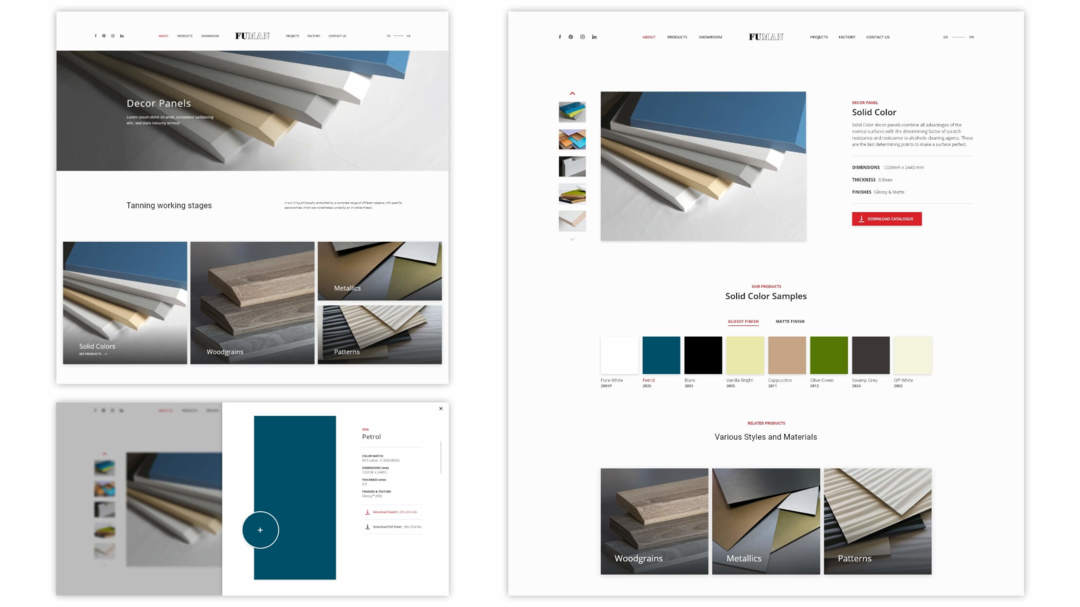Select third thumbnail with black-white panel
The height and width of the screenshot is (607, 1080).
[572, 166]
